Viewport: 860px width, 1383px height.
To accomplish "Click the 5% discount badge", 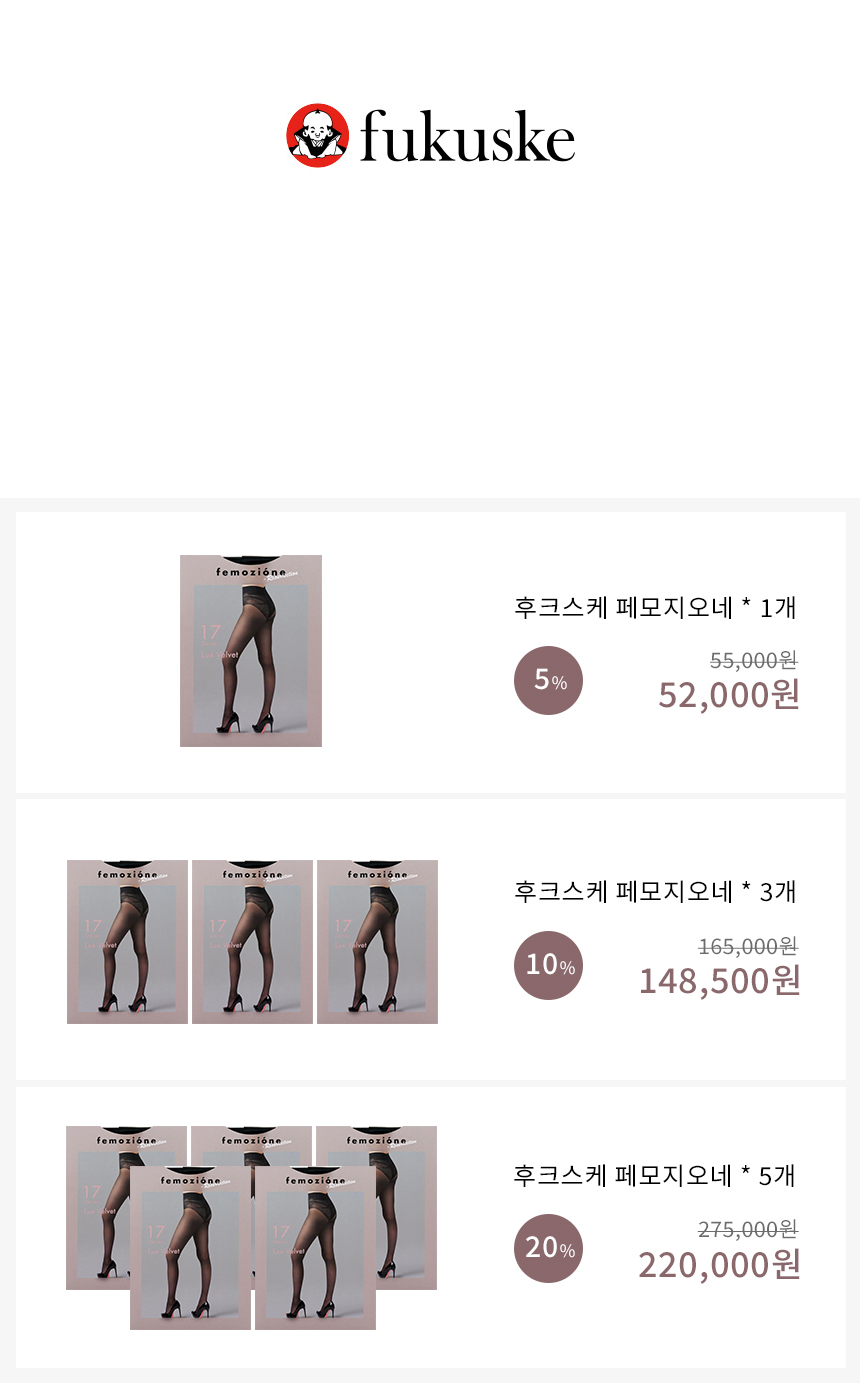I will tap(548, 681).
